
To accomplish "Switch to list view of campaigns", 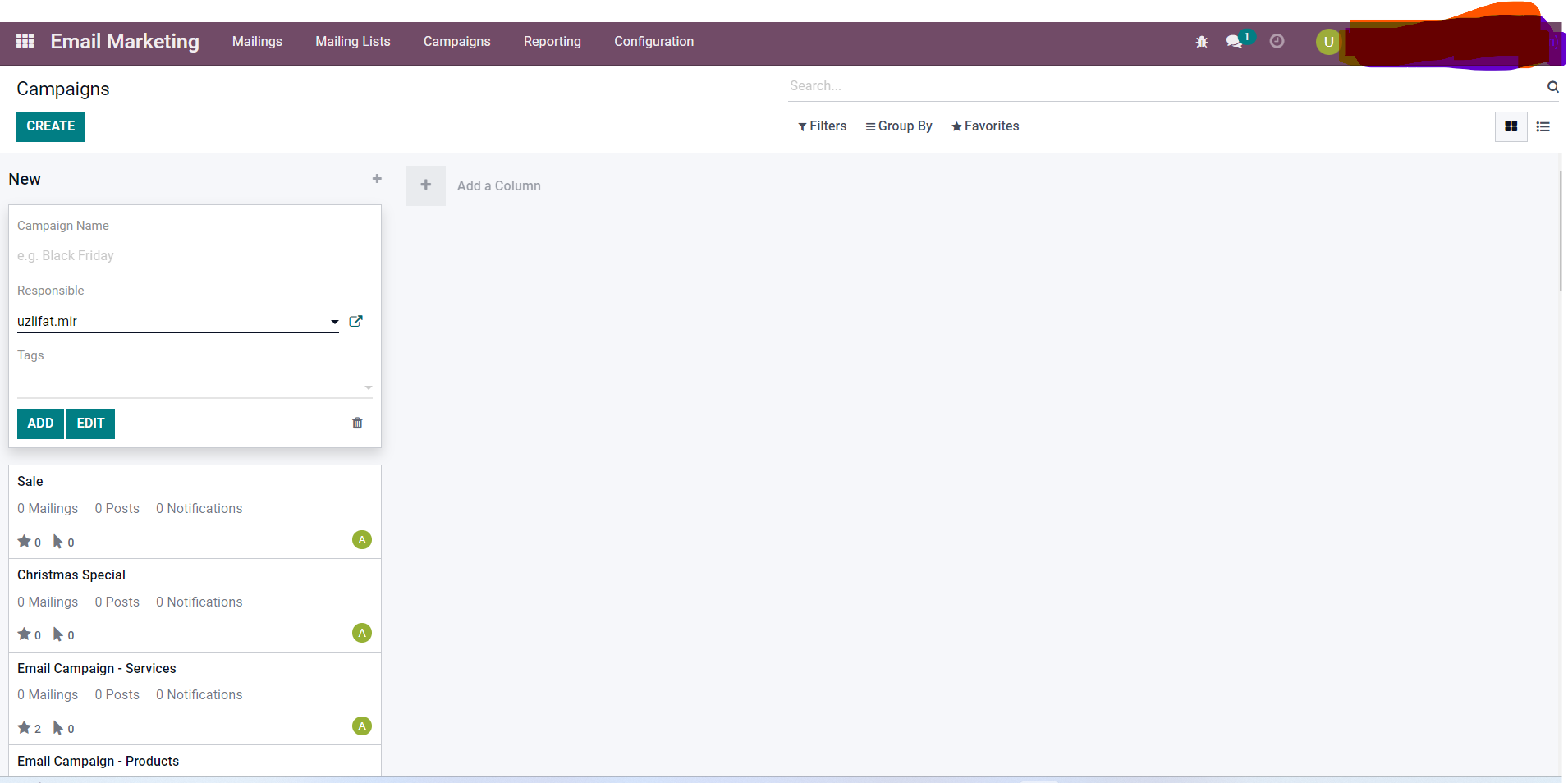I will [1543, 126].
